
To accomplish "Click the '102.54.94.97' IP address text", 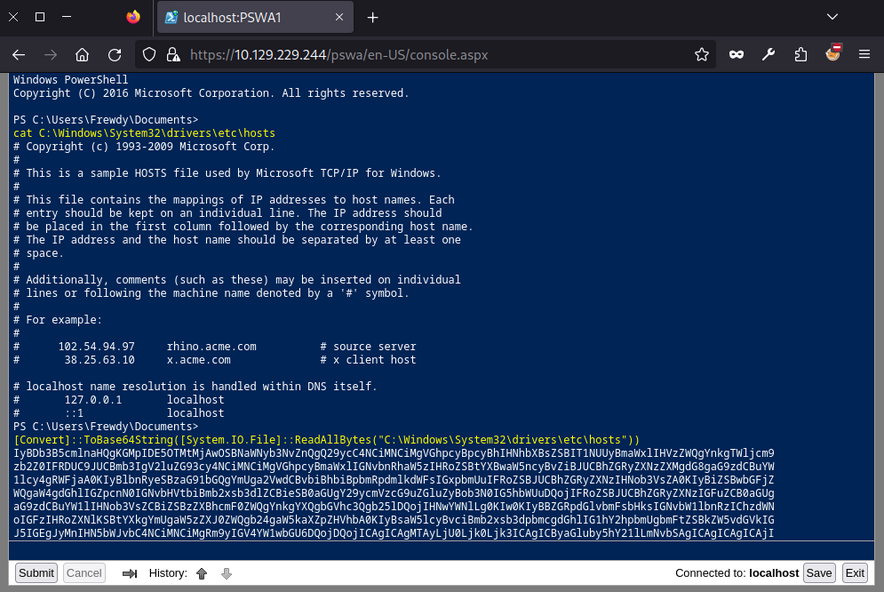I will click(96, 346).
